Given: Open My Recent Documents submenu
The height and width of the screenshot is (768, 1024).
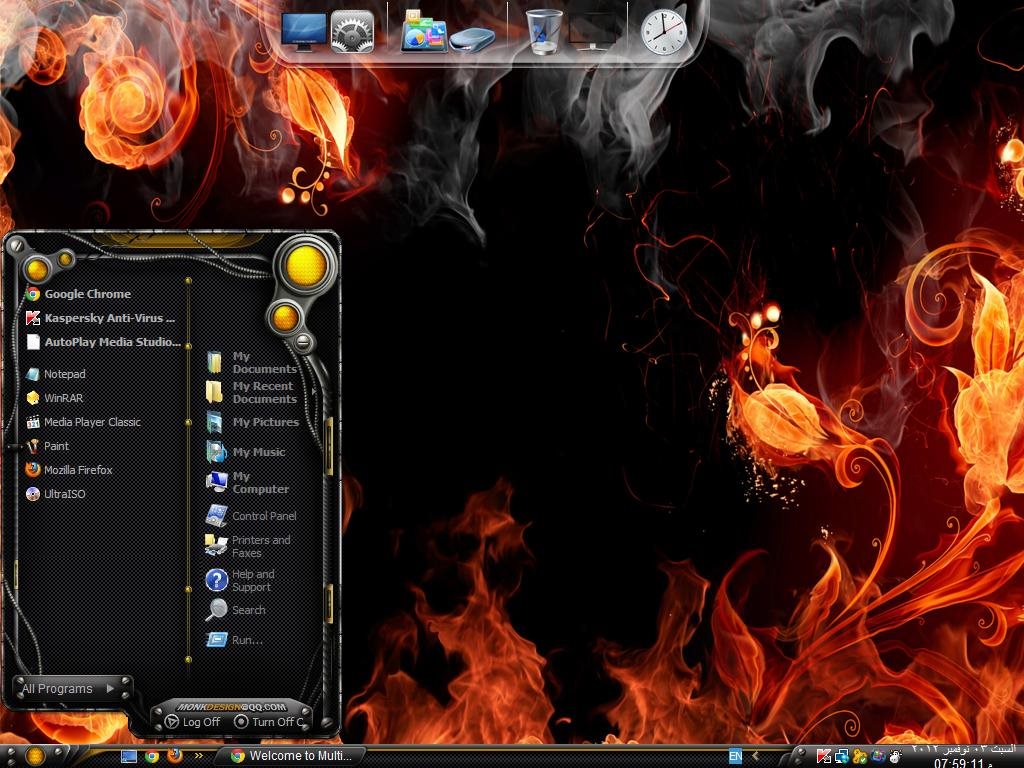Looking at the screenshot, I should (263, 392).
